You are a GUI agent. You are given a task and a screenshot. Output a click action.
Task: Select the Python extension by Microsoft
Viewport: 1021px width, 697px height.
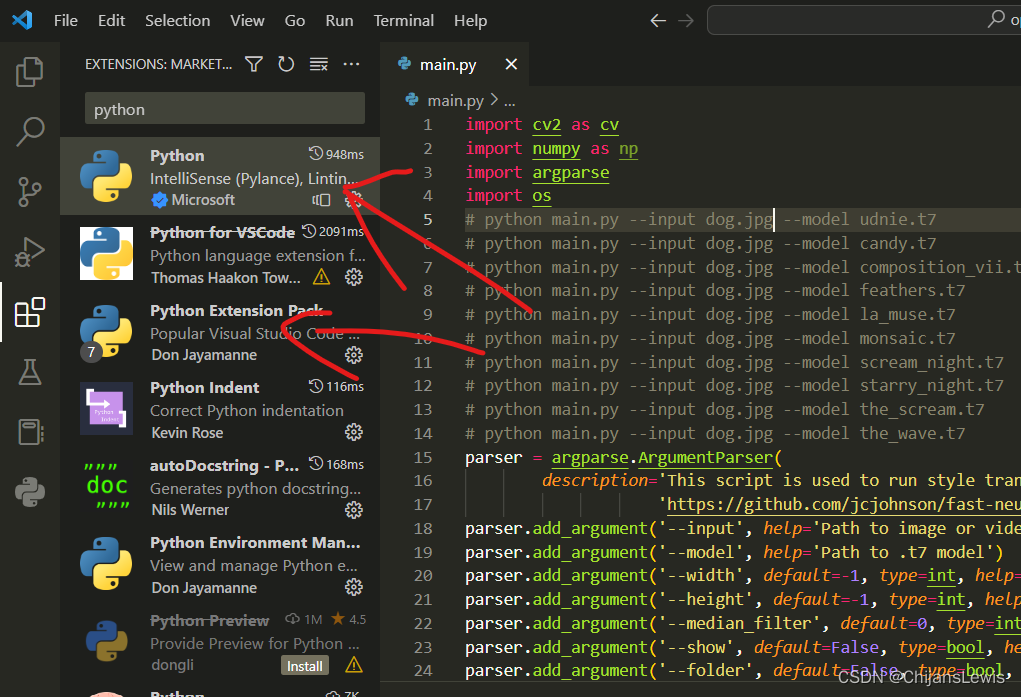220,176
